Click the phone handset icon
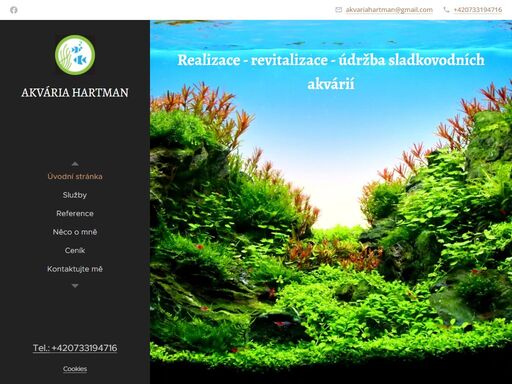This screenshot has width=512, height=384. (446, 10)
